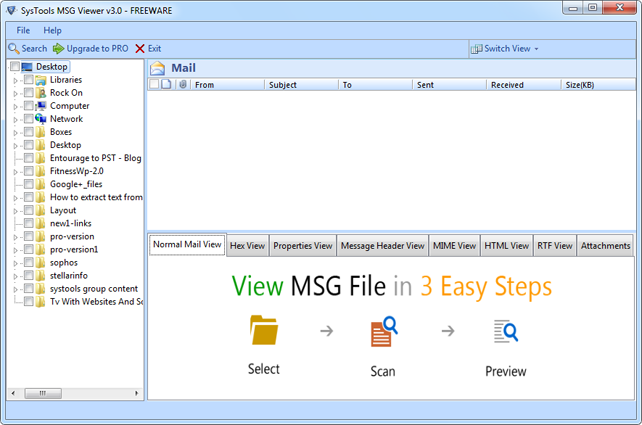Check the Libraries checkbox
Viewport: 642px width, 425px height.
tap(29, 79)
